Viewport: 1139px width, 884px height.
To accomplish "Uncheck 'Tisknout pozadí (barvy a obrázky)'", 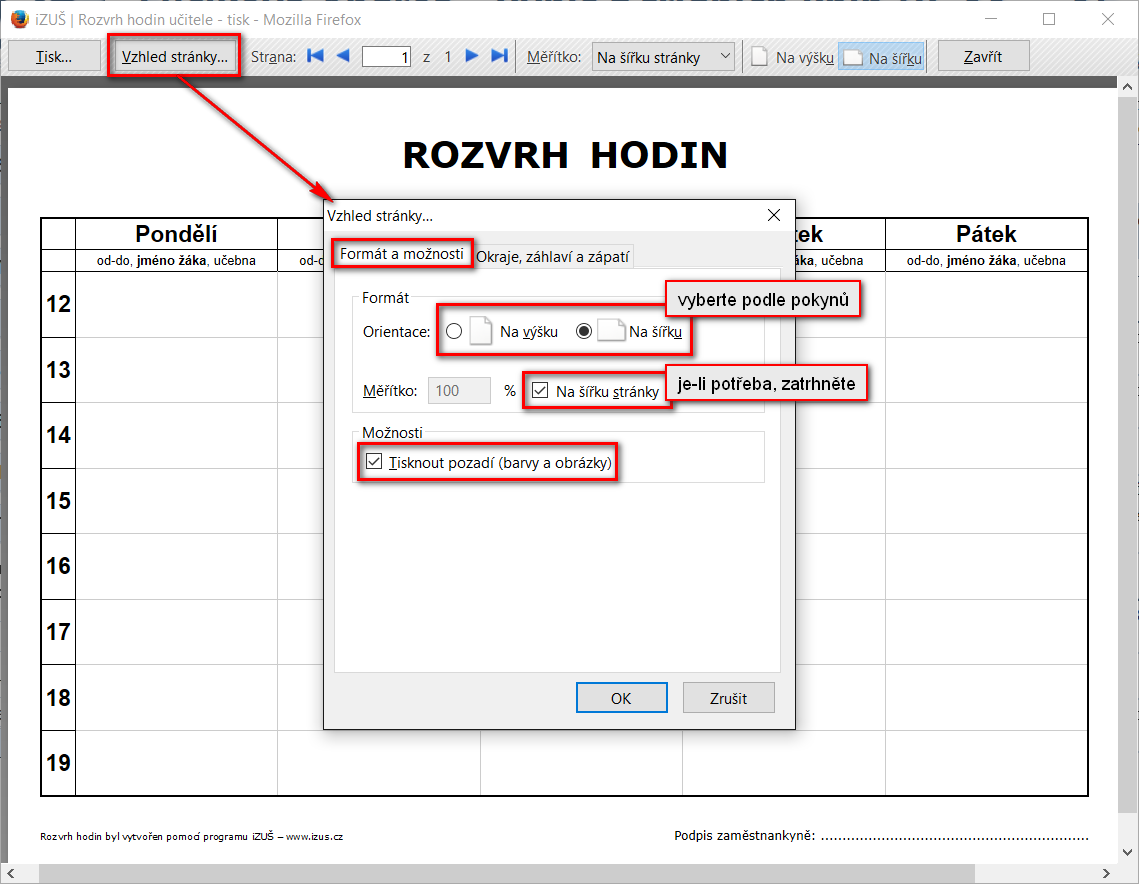I will (x=375, y=462).
